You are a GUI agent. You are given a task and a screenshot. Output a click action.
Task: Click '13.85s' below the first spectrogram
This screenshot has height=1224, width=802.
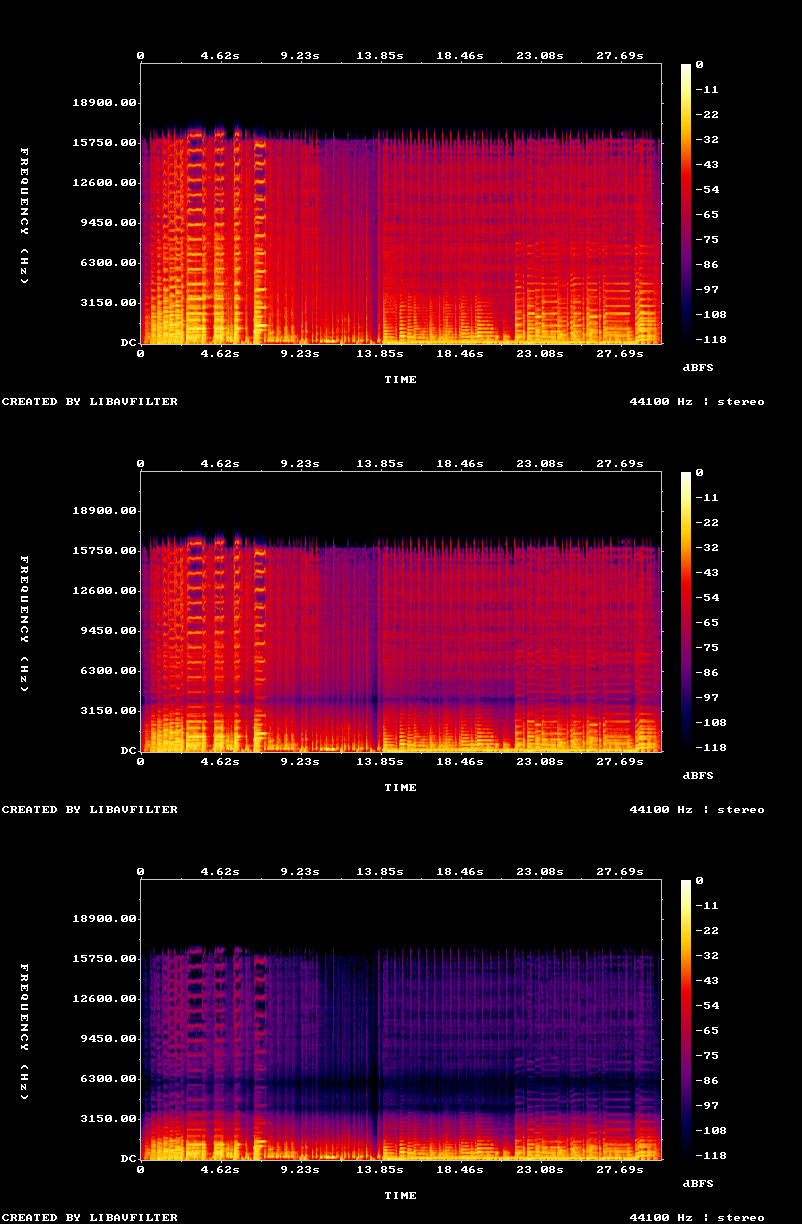point(380,354)
